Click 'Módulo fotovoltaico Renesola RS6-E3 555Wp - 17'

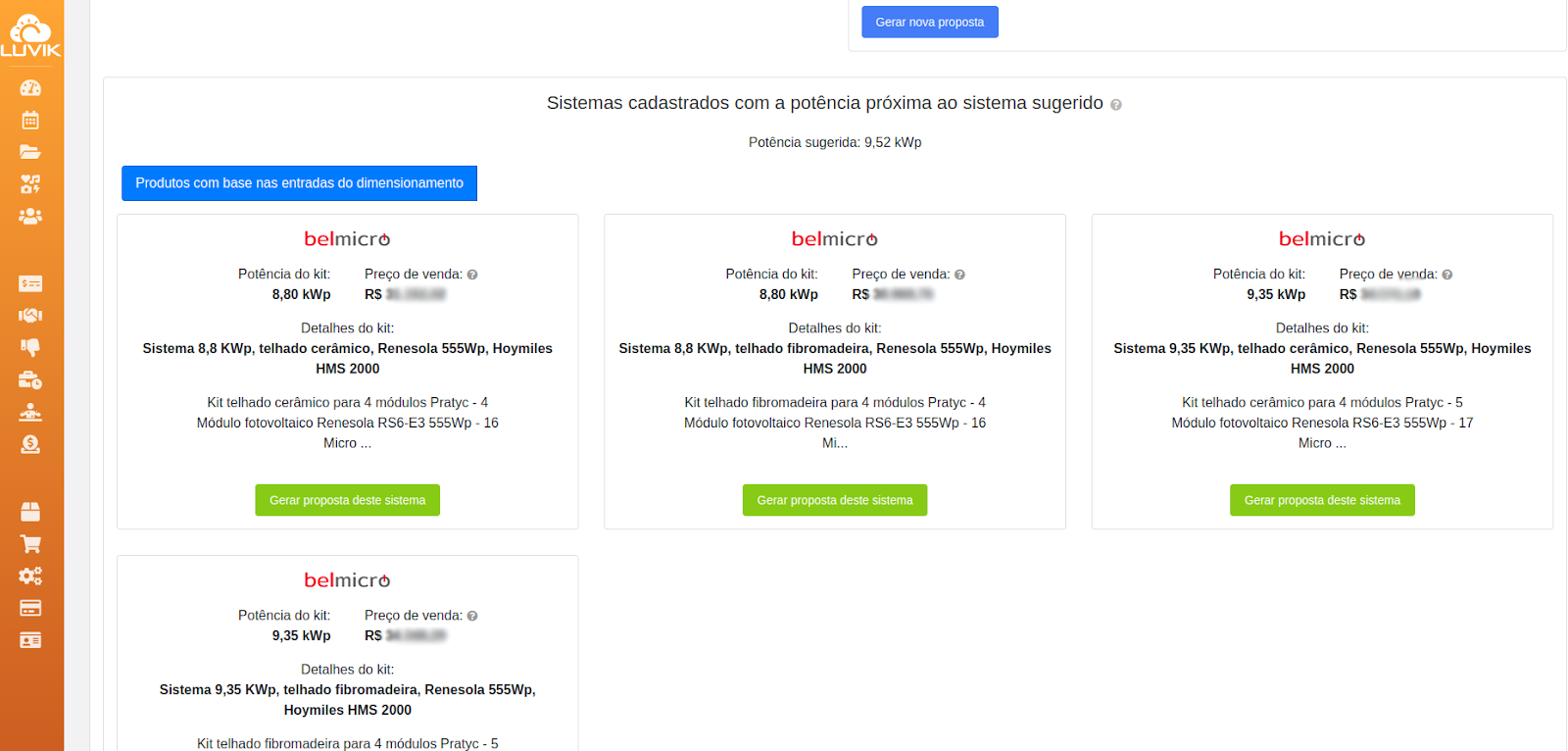1322,424
